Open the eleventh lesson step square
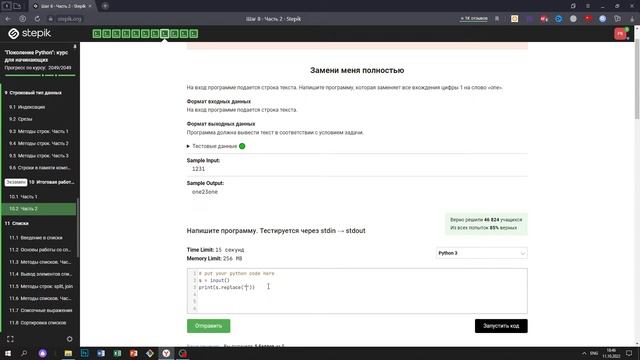This screenshot has width=640, height=360. tap(193, 34)
